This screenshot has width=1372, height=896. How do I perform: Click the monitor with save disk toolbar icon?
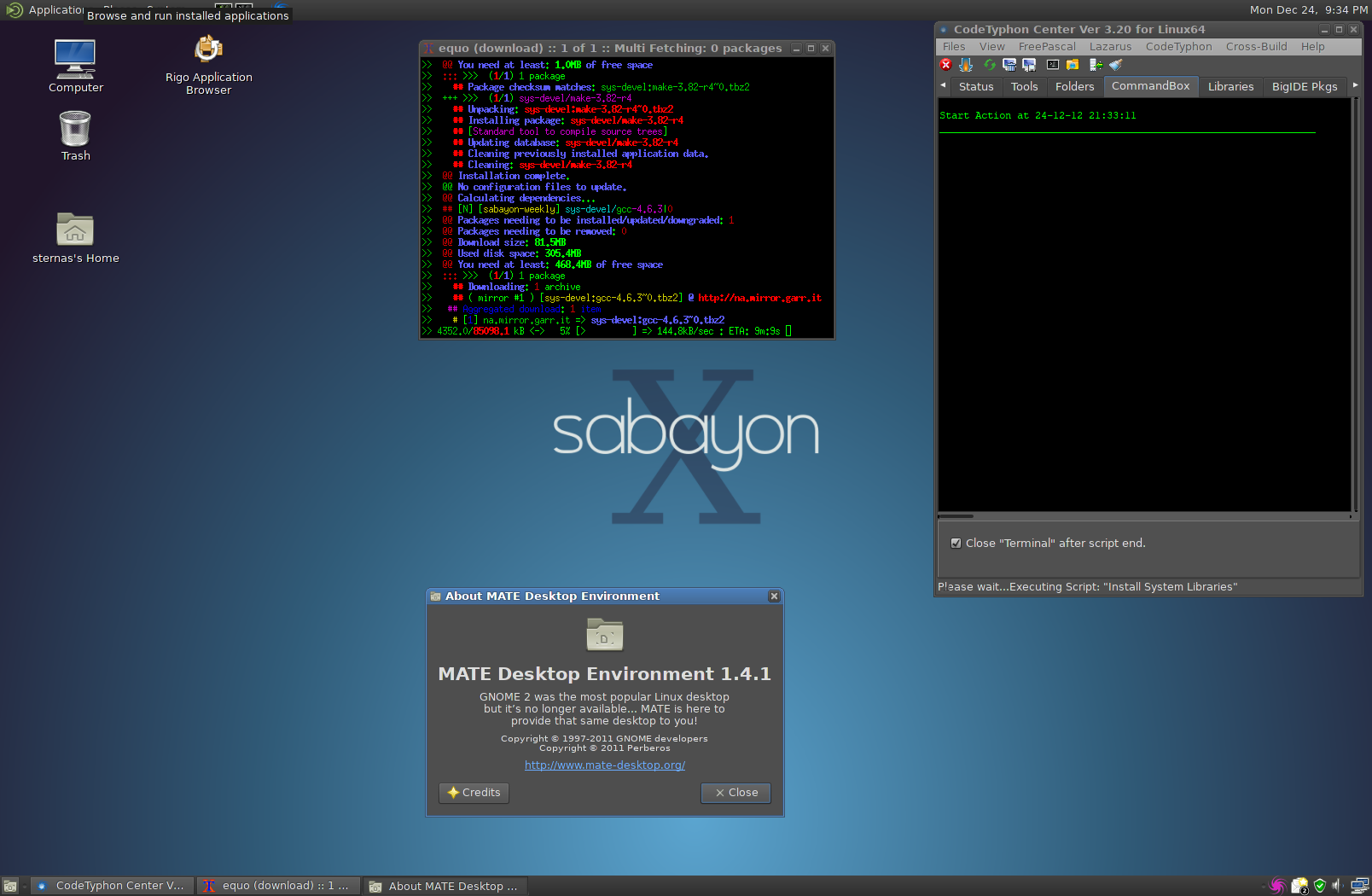(1029, 65)
